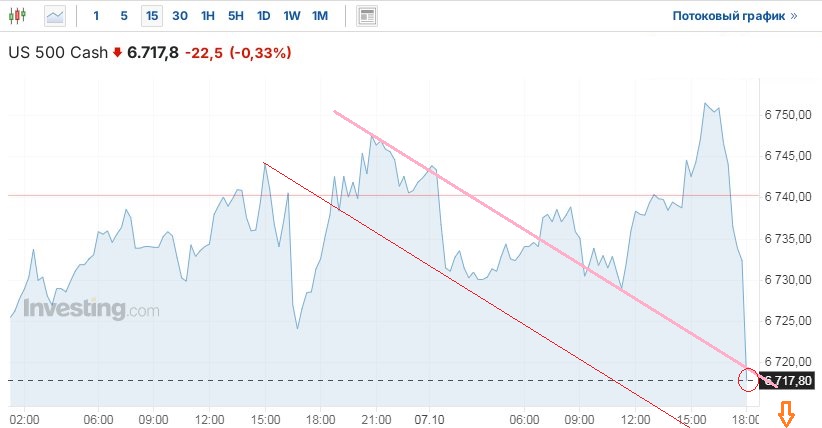Open the news layout icon
Viewport: 822px width, 428px height.
coord(367,16)
